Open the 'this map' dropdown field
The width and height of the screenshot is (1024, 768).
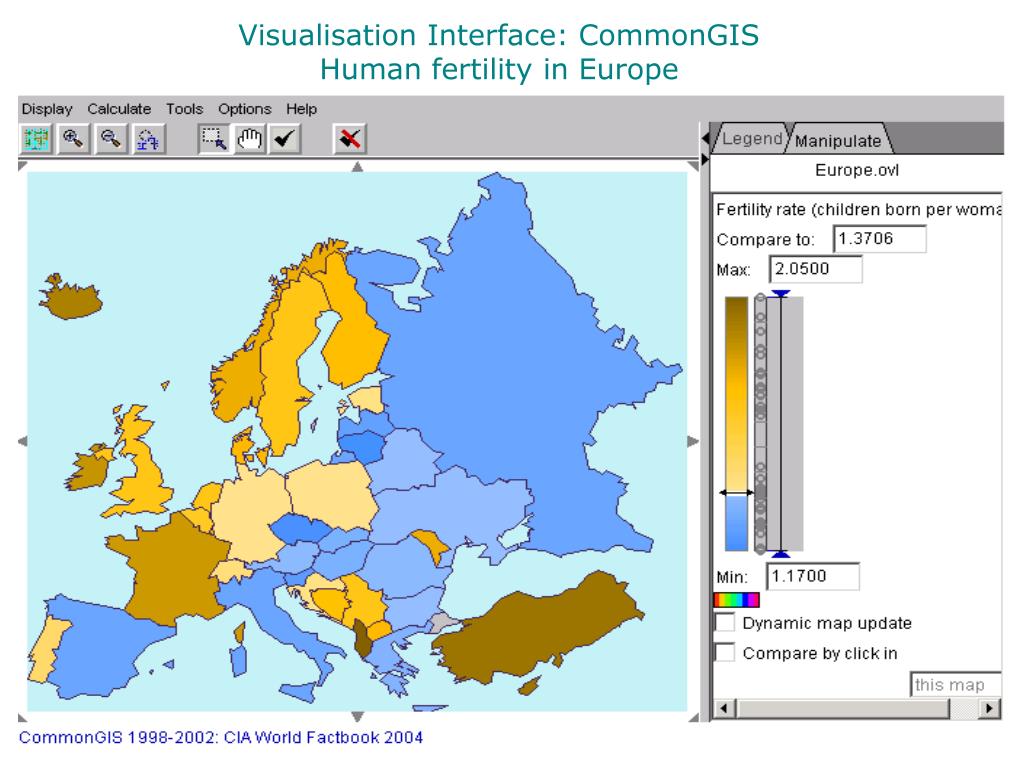click(x=955, y=684)
